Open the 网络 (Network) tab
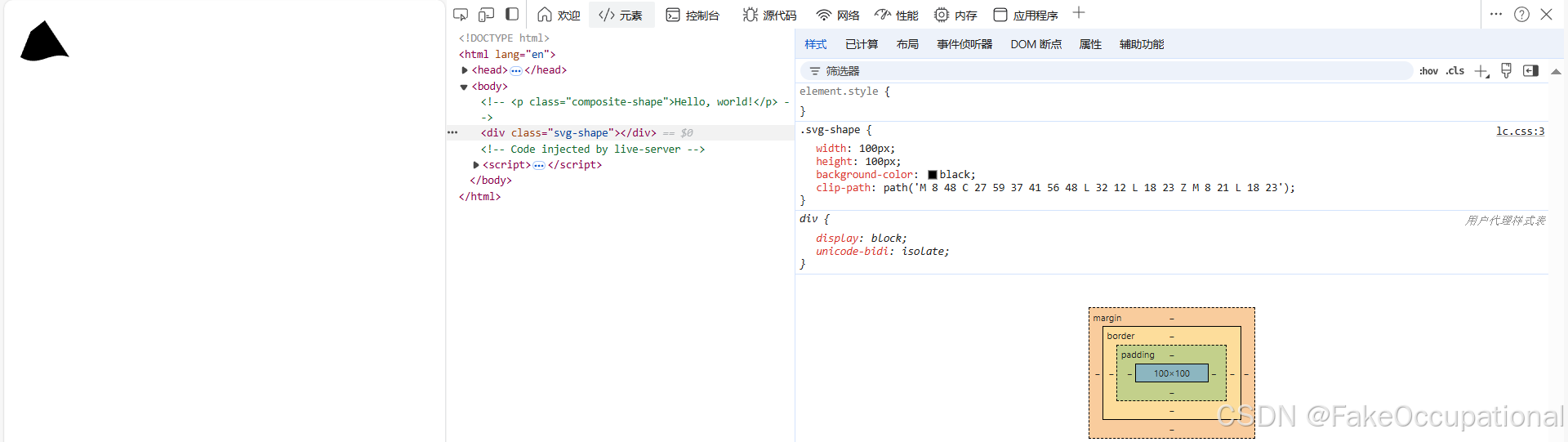The height and width of the screenshot is (442, 1568). pyautogui.click(x=838, y=15)
